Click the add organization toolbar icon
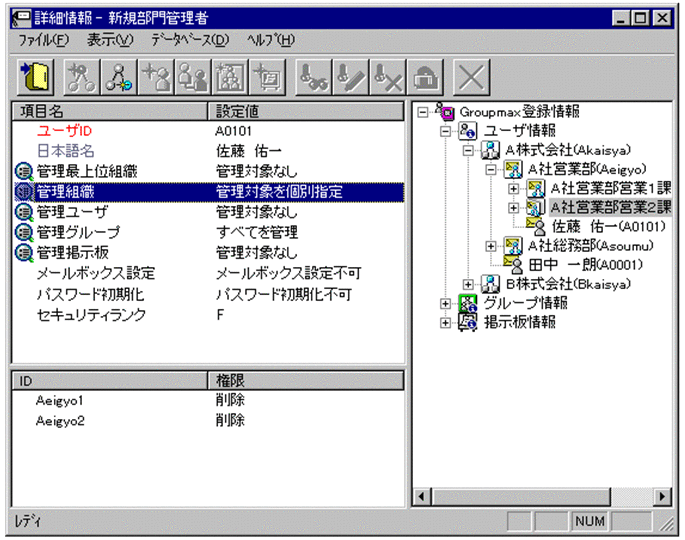 click(119, 77)
